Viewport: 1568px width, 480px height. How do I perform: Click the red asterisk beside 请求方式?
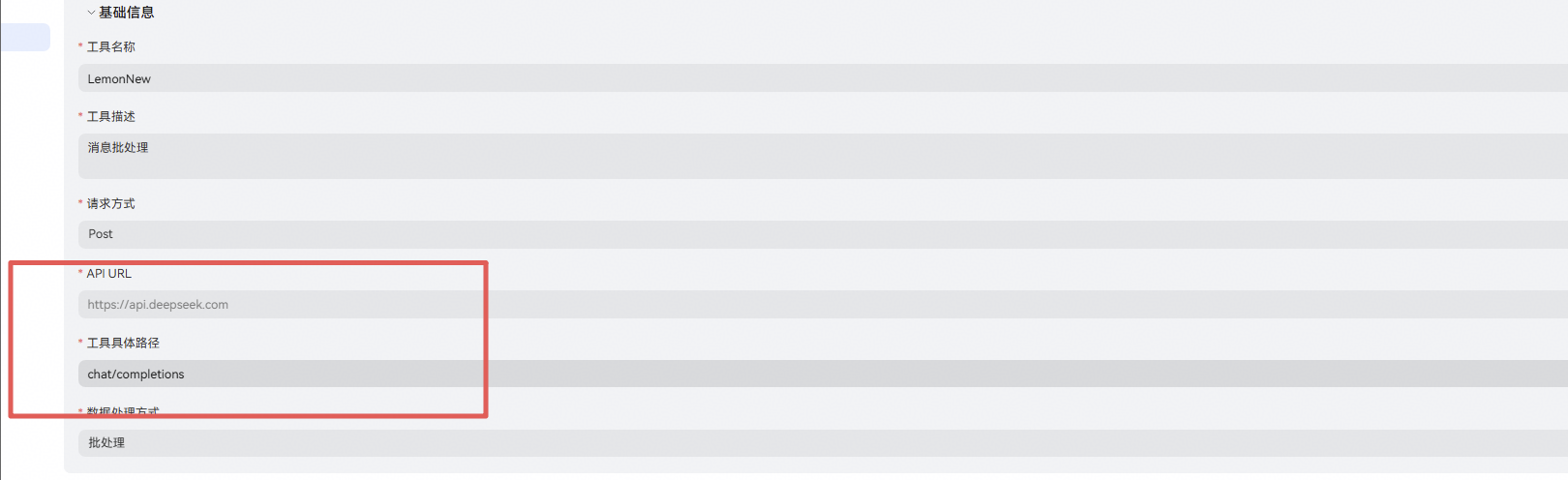pos(80,203)
